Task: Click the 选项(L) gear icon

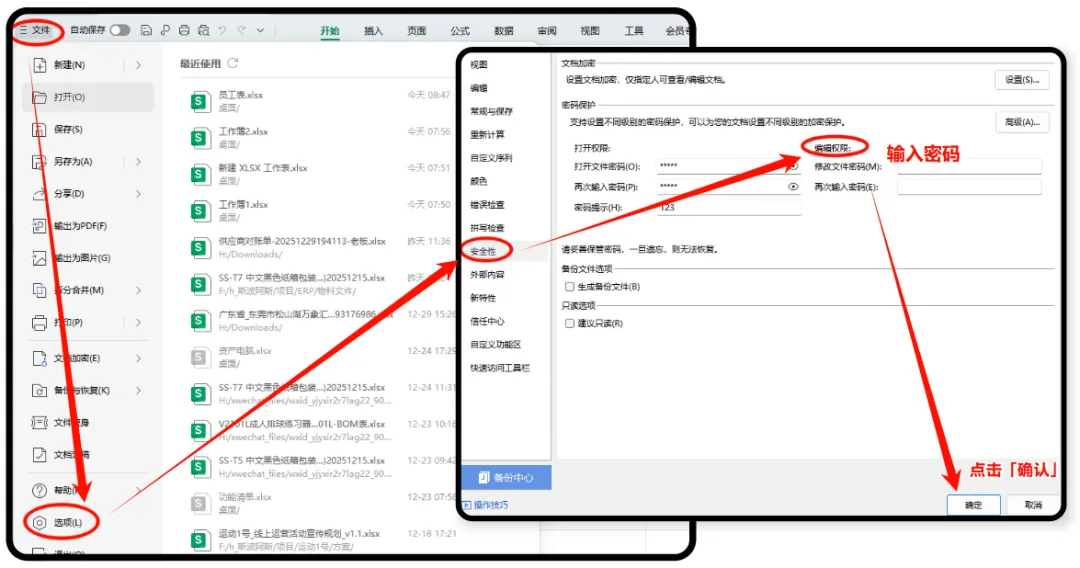Action: [39, 523]
